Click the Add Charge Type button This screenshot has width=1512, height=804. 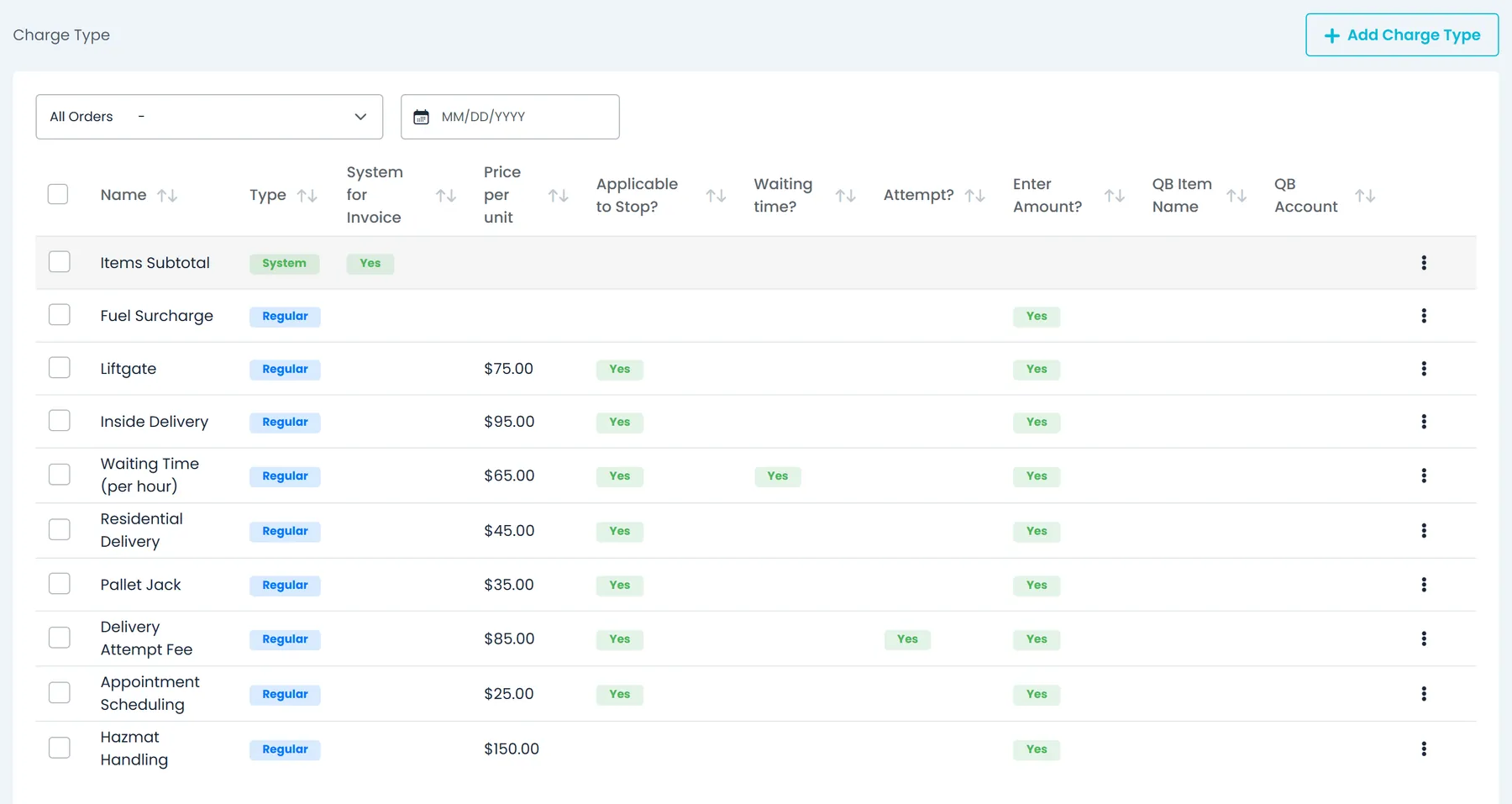(x=1402, y=35)
